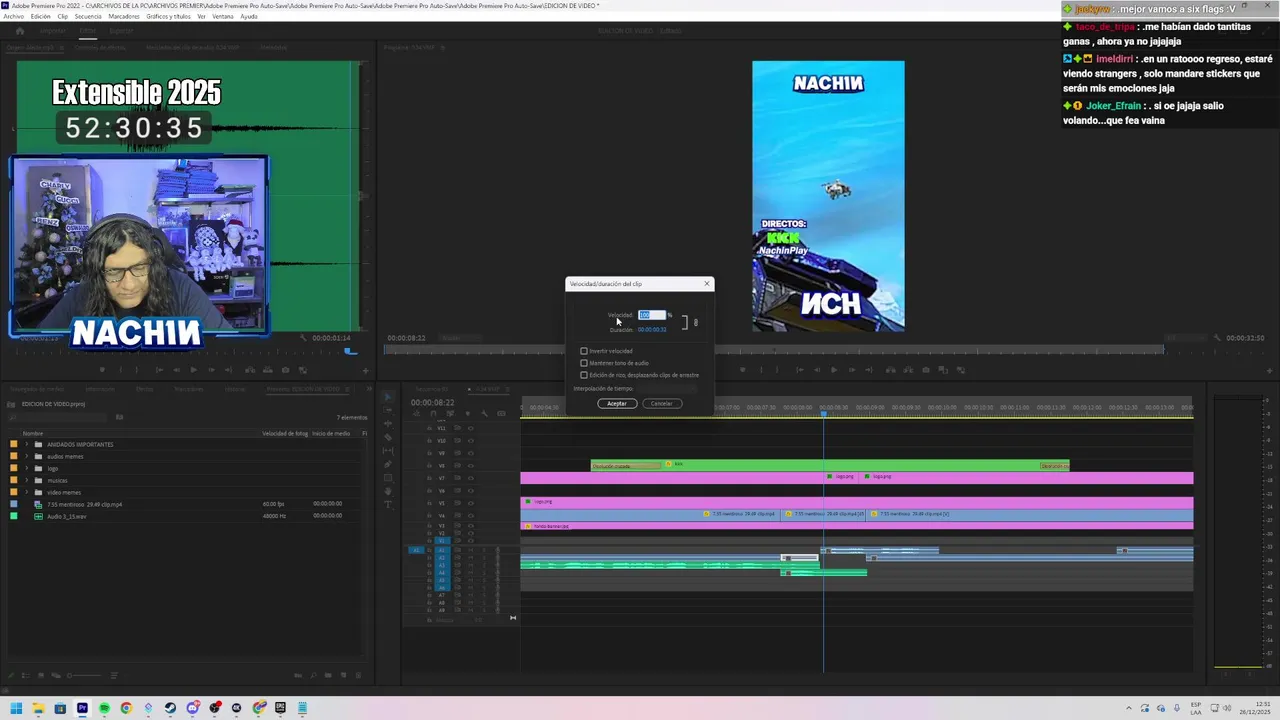
Task: Click the orange label swatch of ANIDADOS IMPORTANTES
Action: 13,444
